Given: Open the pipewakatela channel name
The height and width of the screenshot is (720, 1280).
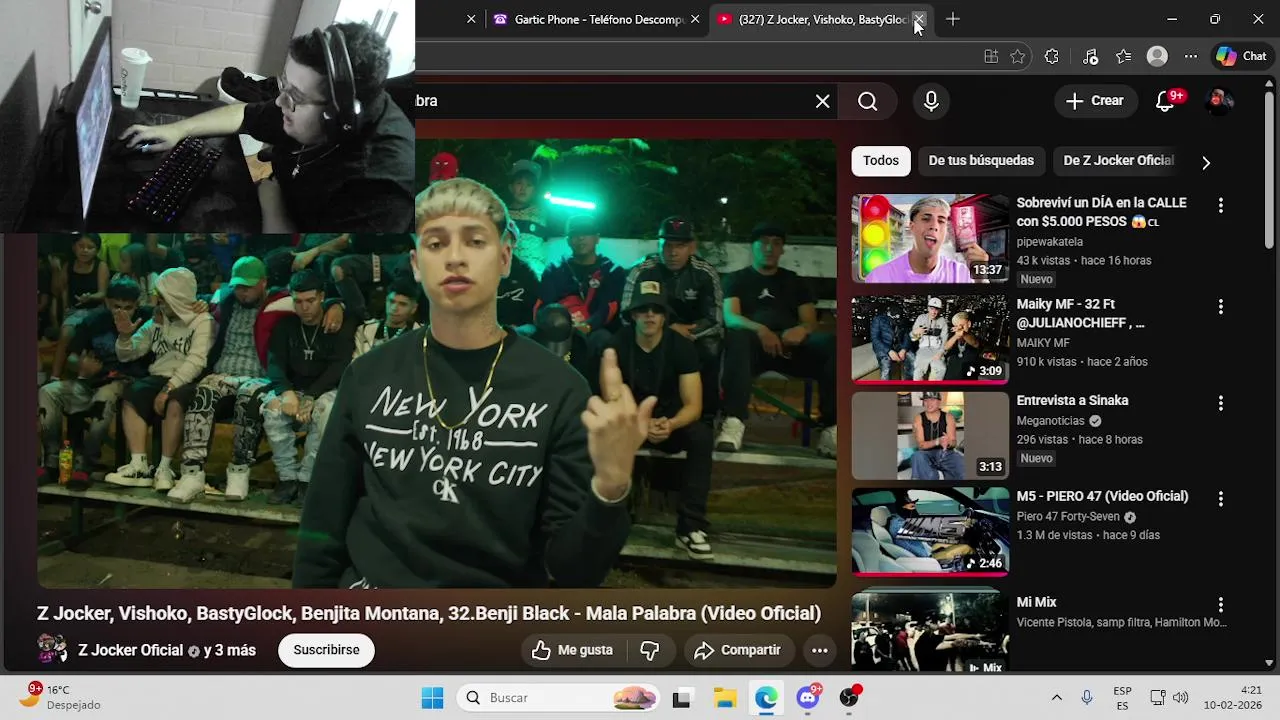Looking at the screenshot, I should (1050, 242).
